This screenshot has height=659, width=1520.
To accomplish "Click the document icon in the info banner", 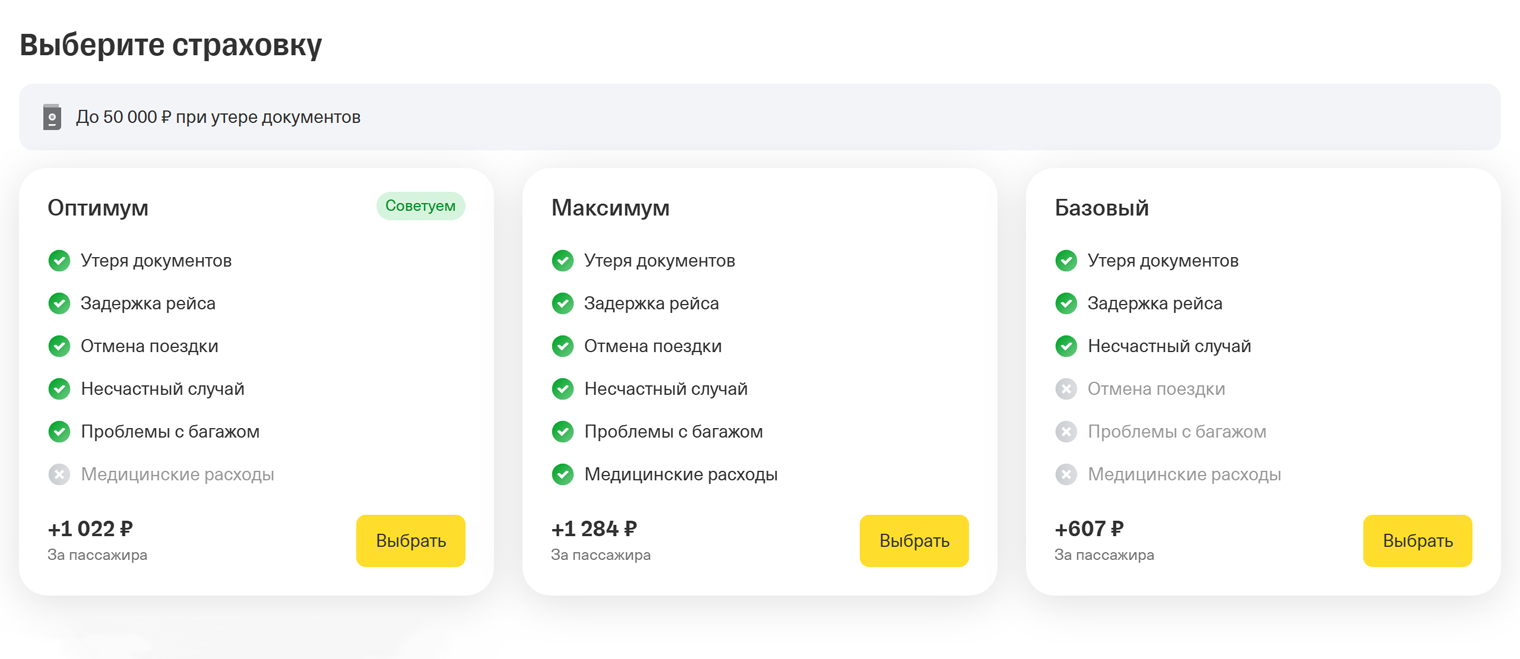I will (x=52, y=117).
